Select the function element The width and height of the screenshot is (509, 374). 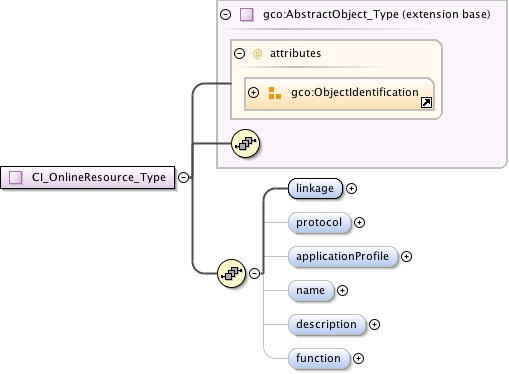[319, 359]
